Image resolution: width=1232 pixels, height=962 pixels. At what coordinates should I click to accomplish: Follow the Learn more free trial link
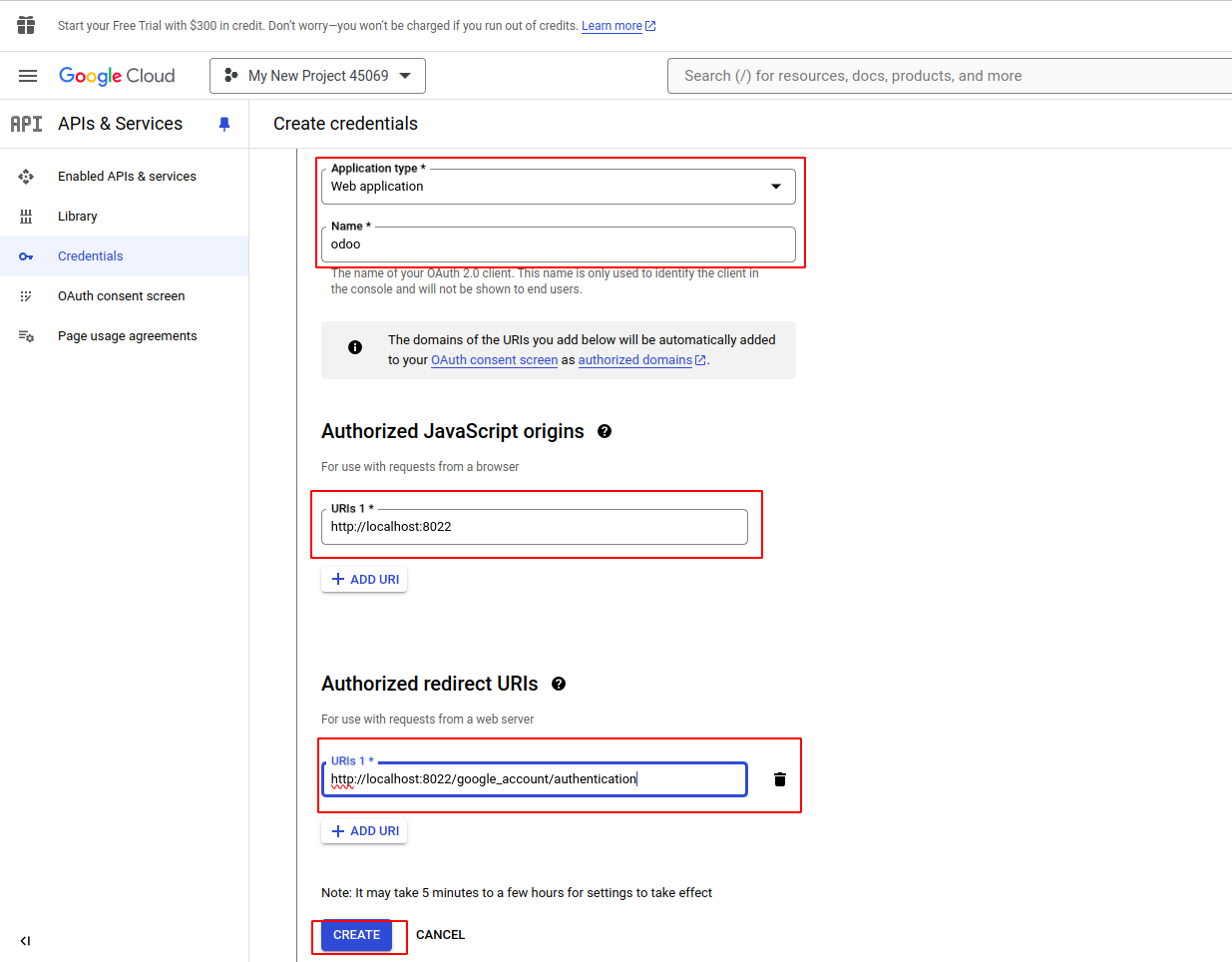tap(612, 26)
